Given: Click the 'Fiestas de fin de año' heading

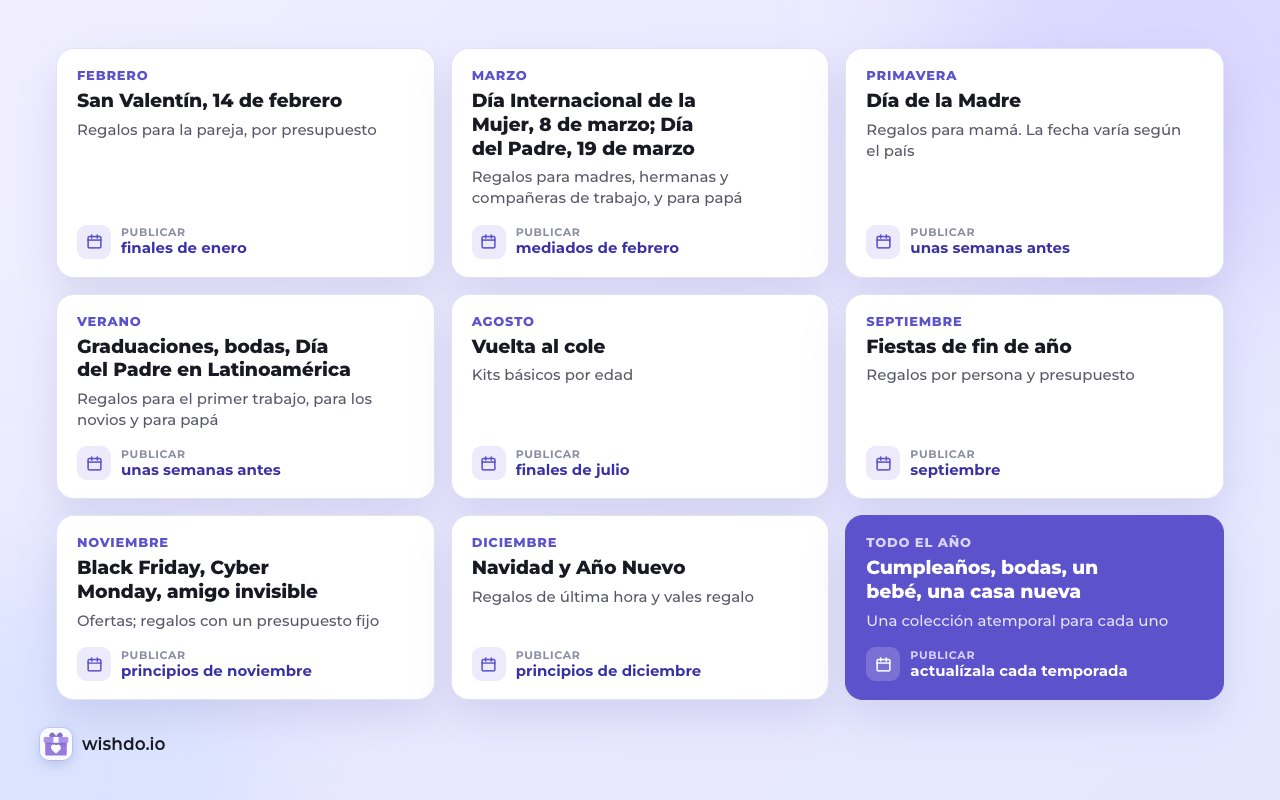Looking at the screenshot, I should tap(968, 347).
